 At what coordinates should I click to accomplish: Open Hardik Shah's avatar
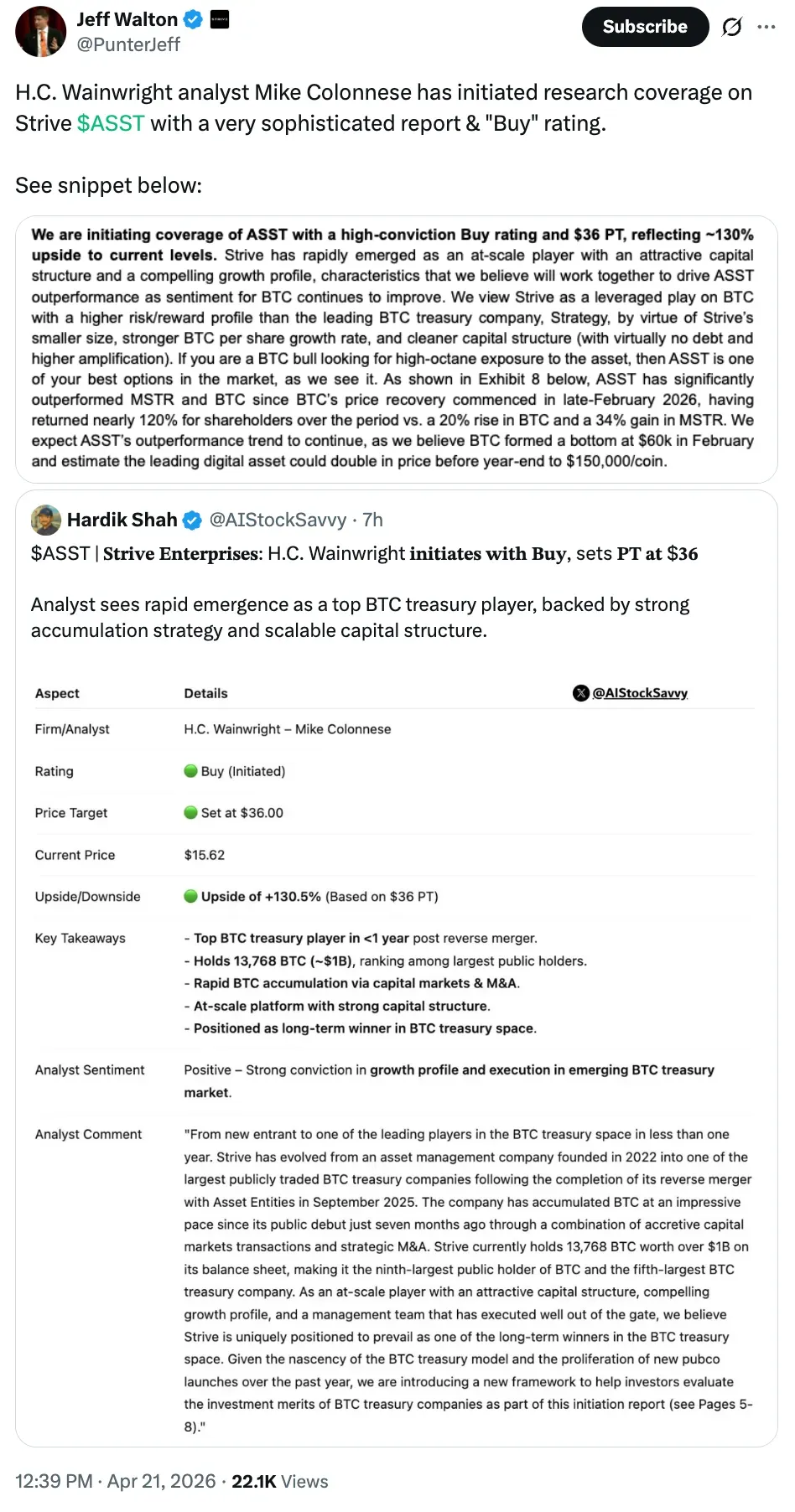46,520
